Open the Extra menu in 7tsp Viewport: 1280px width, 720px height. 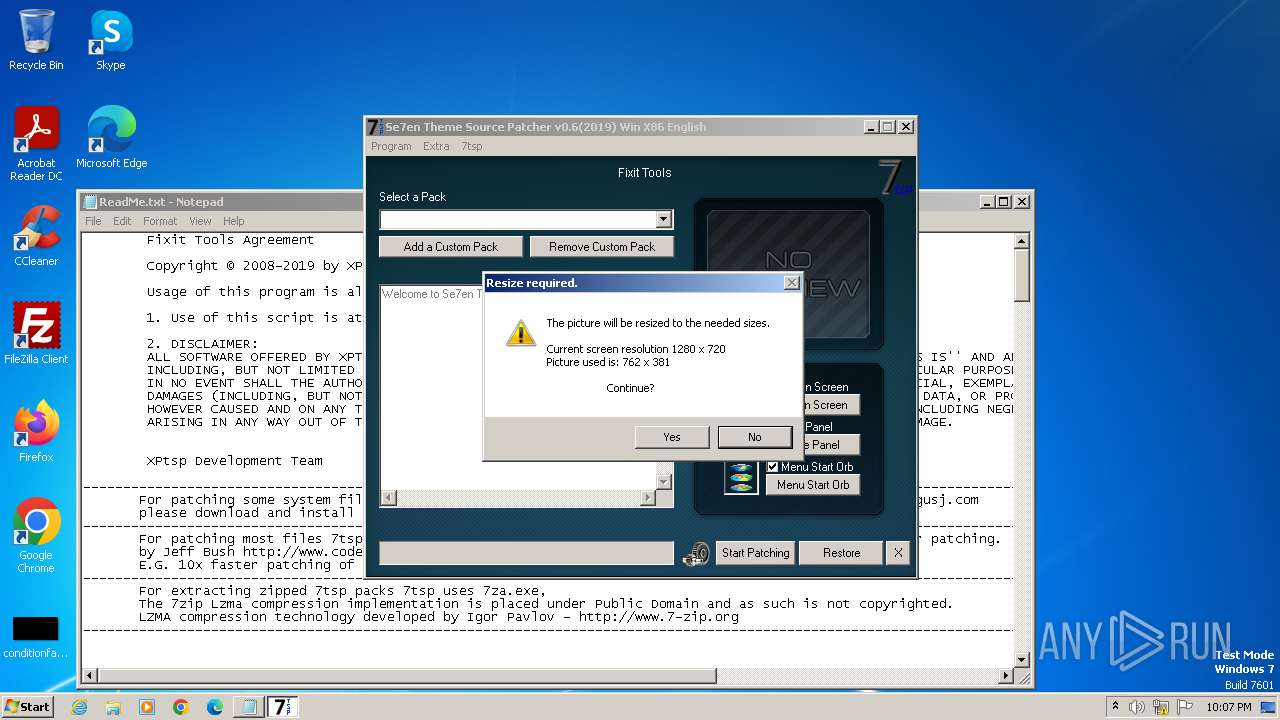(436, 146)
